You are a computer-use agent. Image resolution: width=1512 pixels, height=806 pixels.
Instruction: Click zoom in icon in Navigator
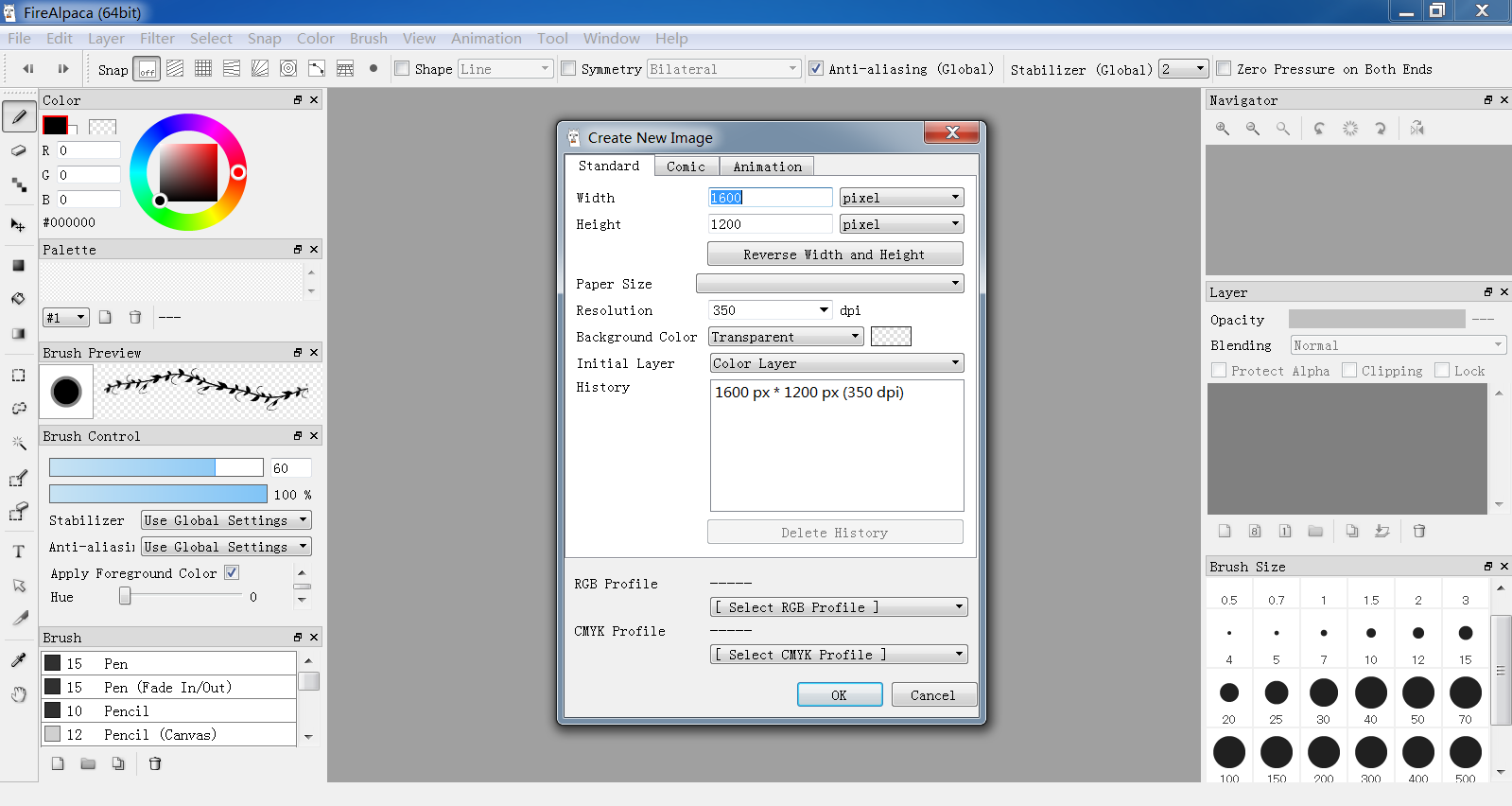pyautogui.click(x=1223, y=129)
